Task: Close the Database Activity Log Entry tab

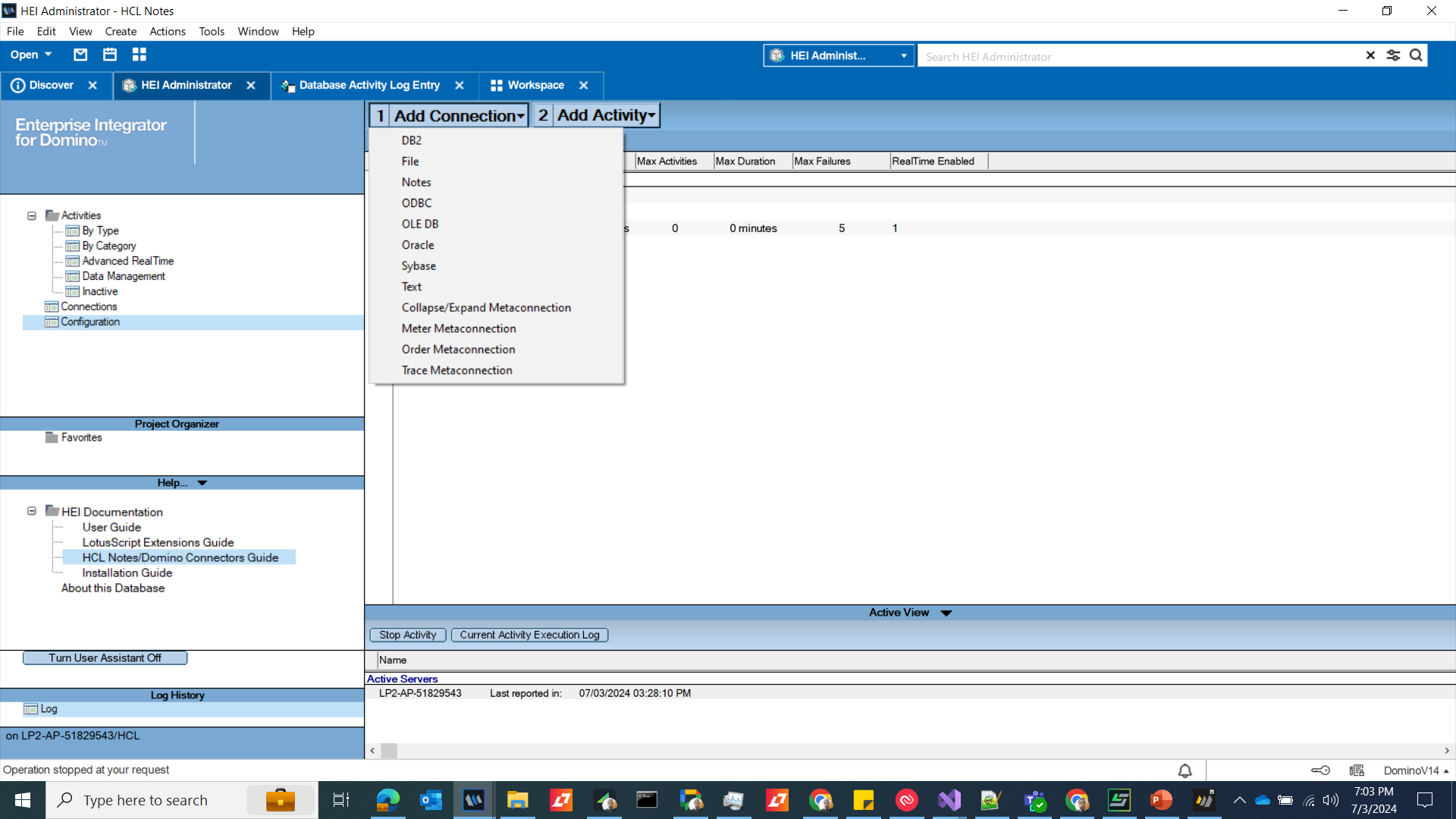Action: pos(460,86)
